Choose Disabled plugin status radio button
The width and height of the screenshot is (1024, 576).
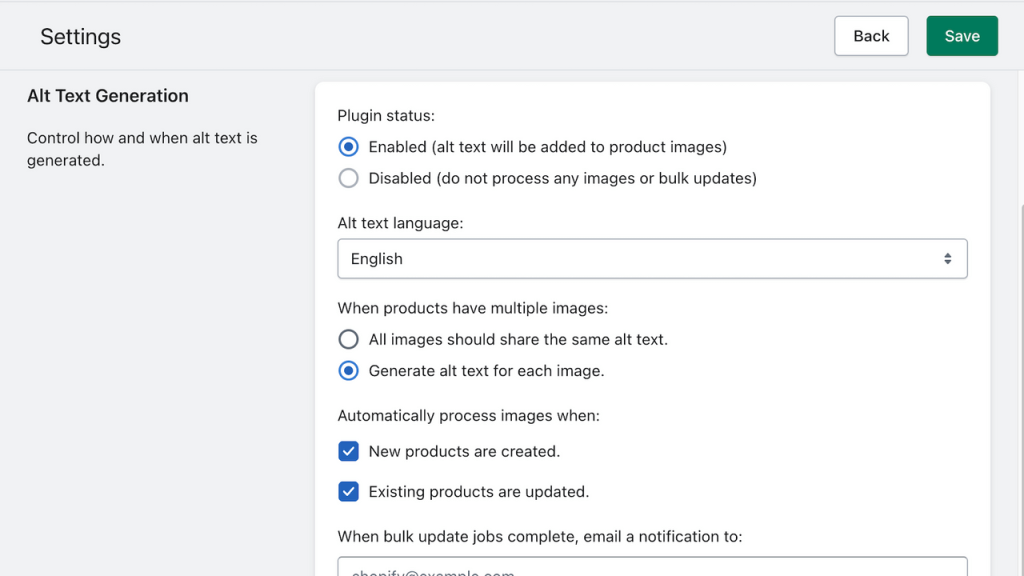[348, 178]
